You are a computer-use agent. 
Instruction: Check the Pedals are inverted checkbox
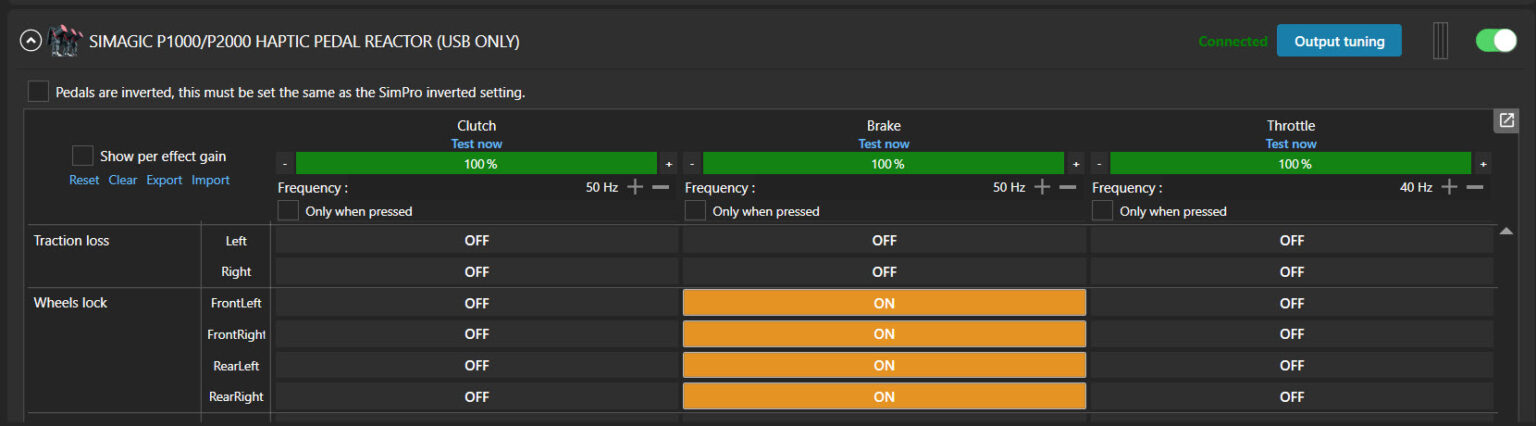38,92
